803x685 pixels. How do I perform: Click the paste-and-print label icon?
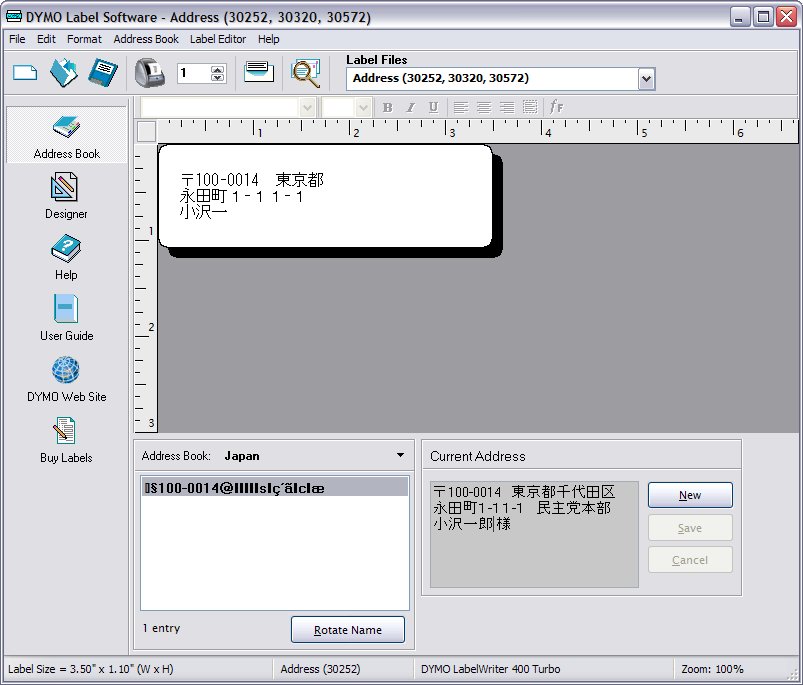(x=259, y=72)
